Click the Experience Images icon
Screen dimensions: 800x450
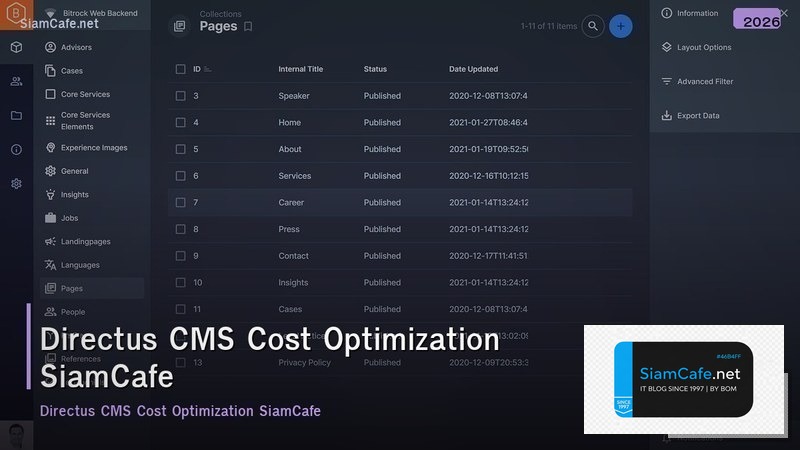[50, 147]
